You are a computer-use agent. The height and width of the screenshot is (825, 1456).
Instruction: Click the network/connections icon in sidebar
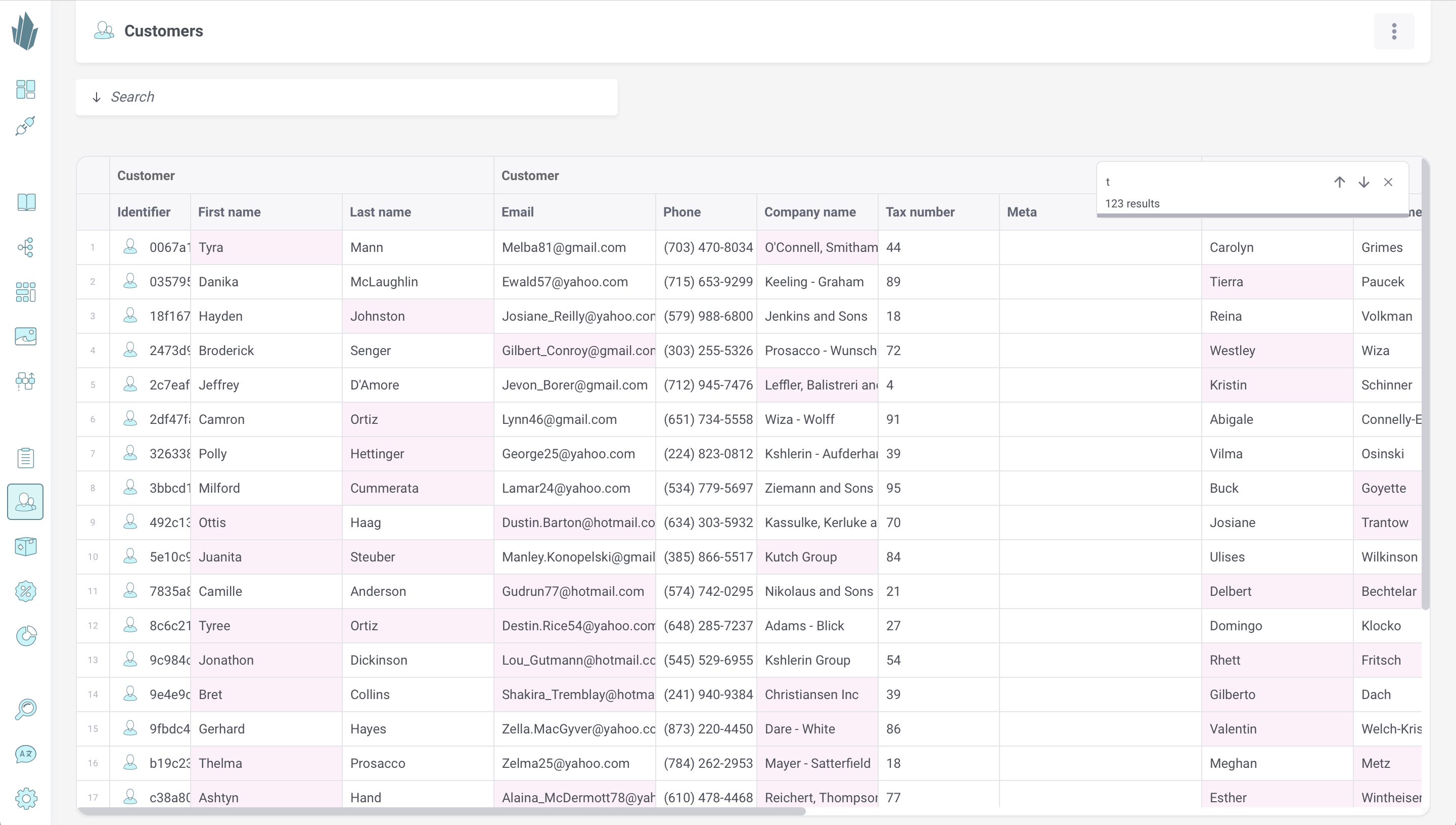pos(26,247)
